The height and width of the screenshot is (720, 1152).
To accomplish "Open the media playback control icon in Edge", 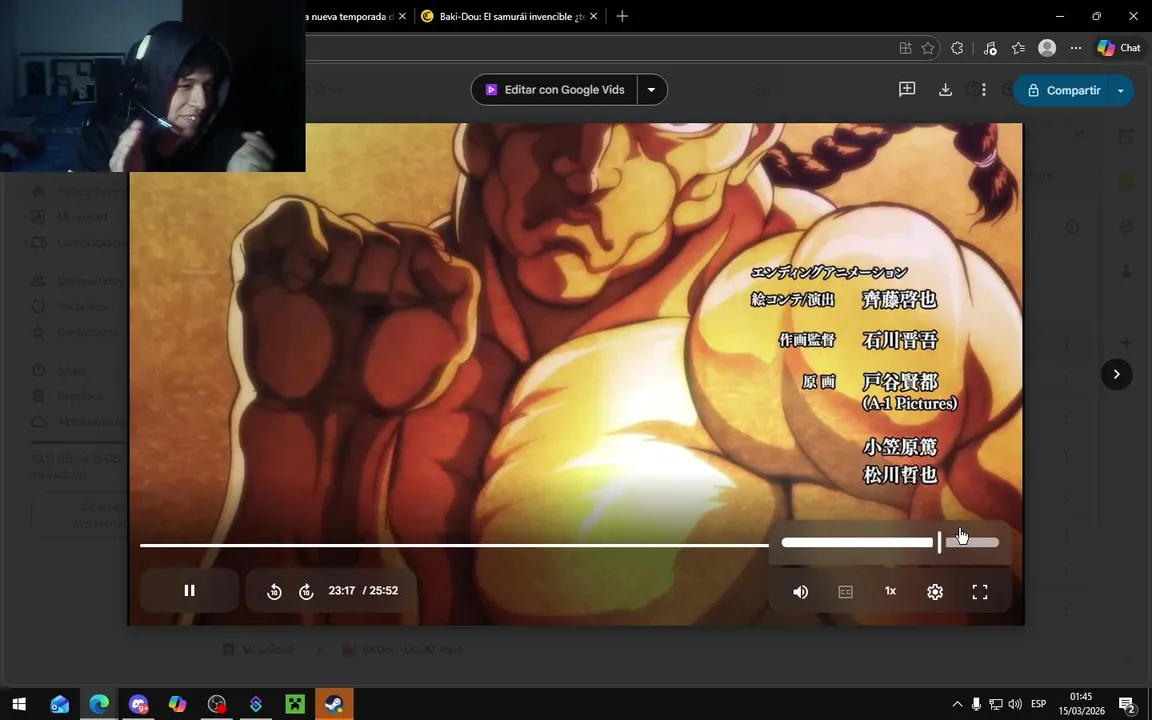I will click(990, 48).
